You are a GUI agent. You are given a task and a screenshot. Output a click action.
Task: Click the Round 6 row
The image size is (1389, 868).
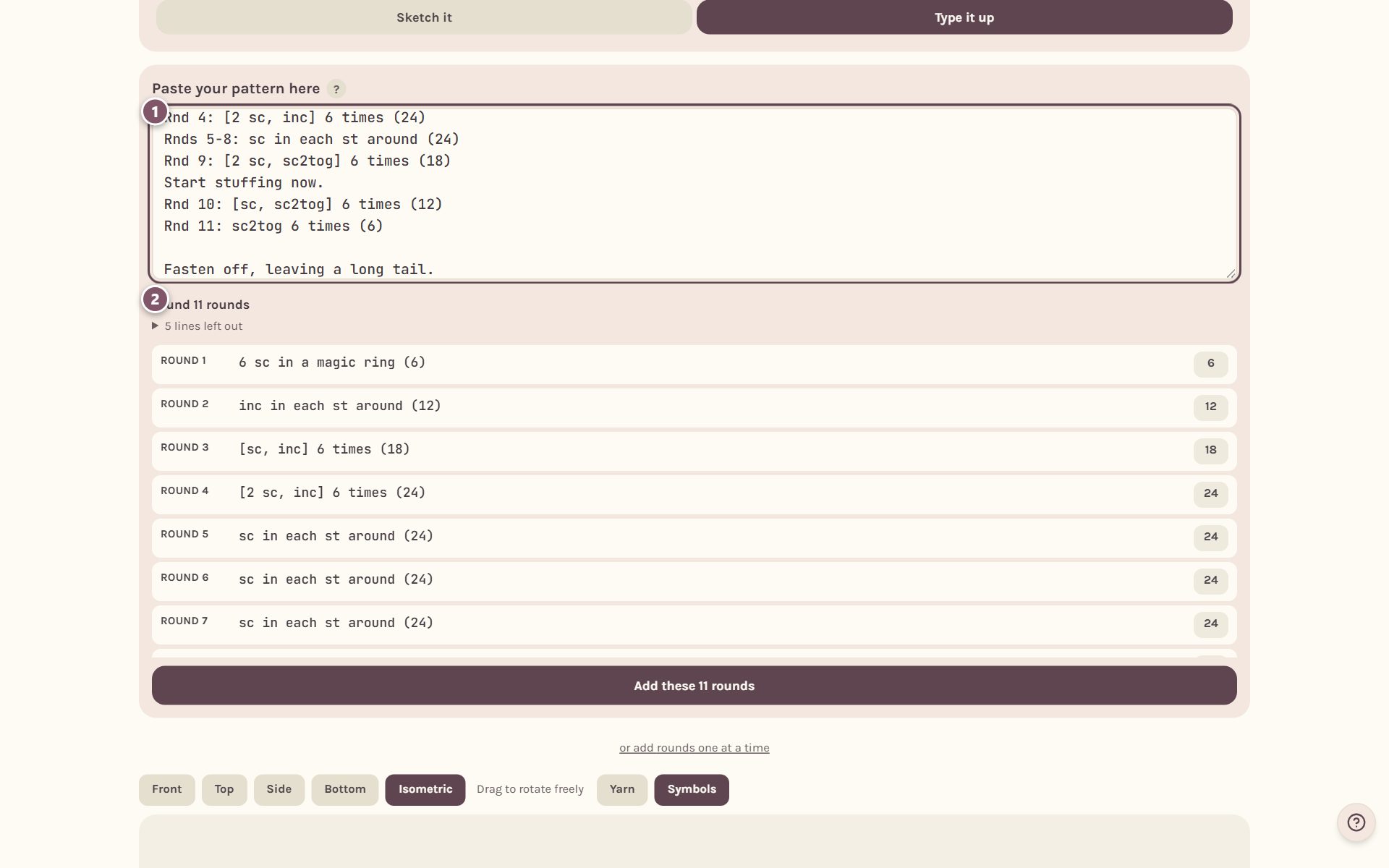click(694, 581)
